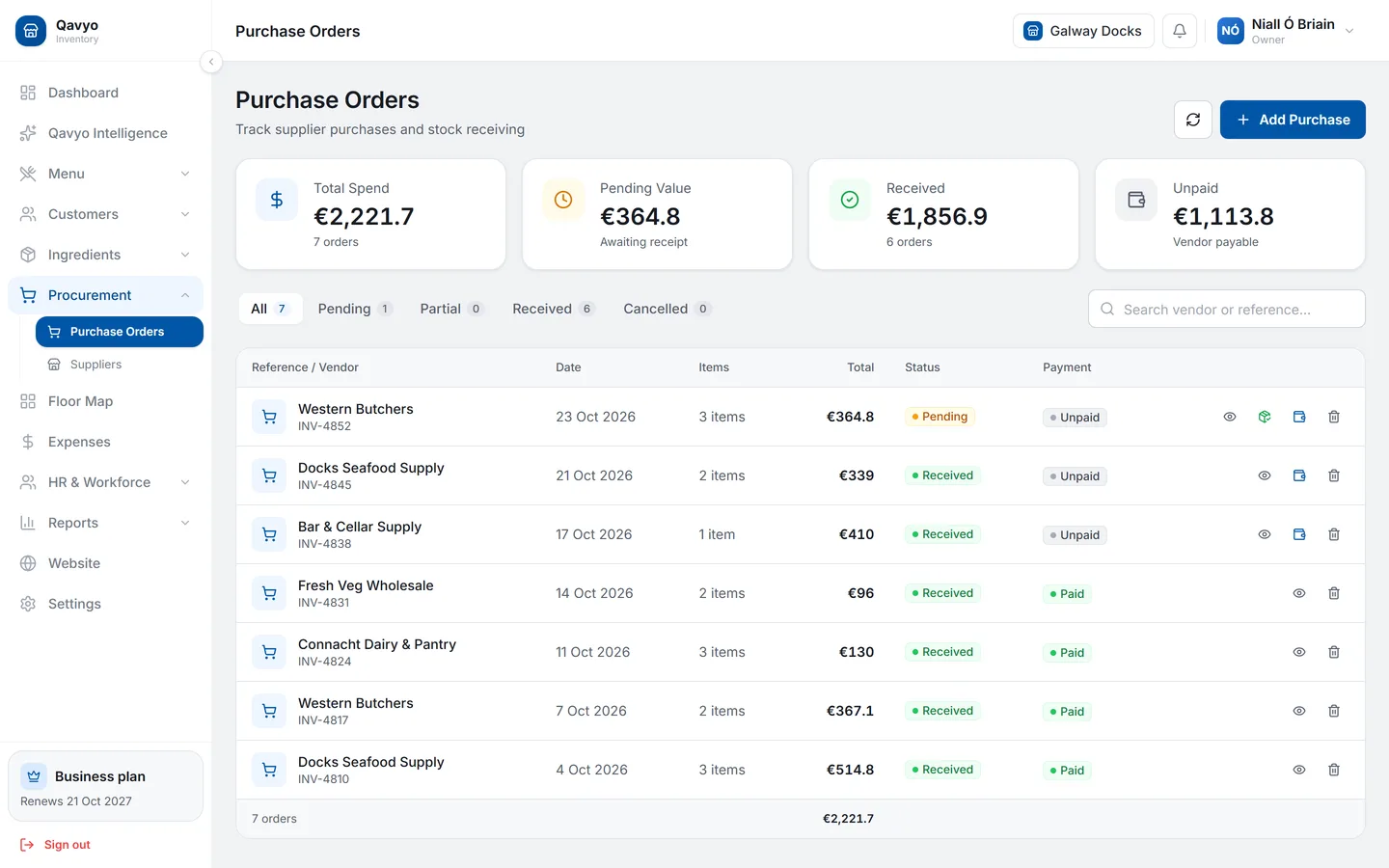
Task: Open the Business plan card
Action: point(105,787)
